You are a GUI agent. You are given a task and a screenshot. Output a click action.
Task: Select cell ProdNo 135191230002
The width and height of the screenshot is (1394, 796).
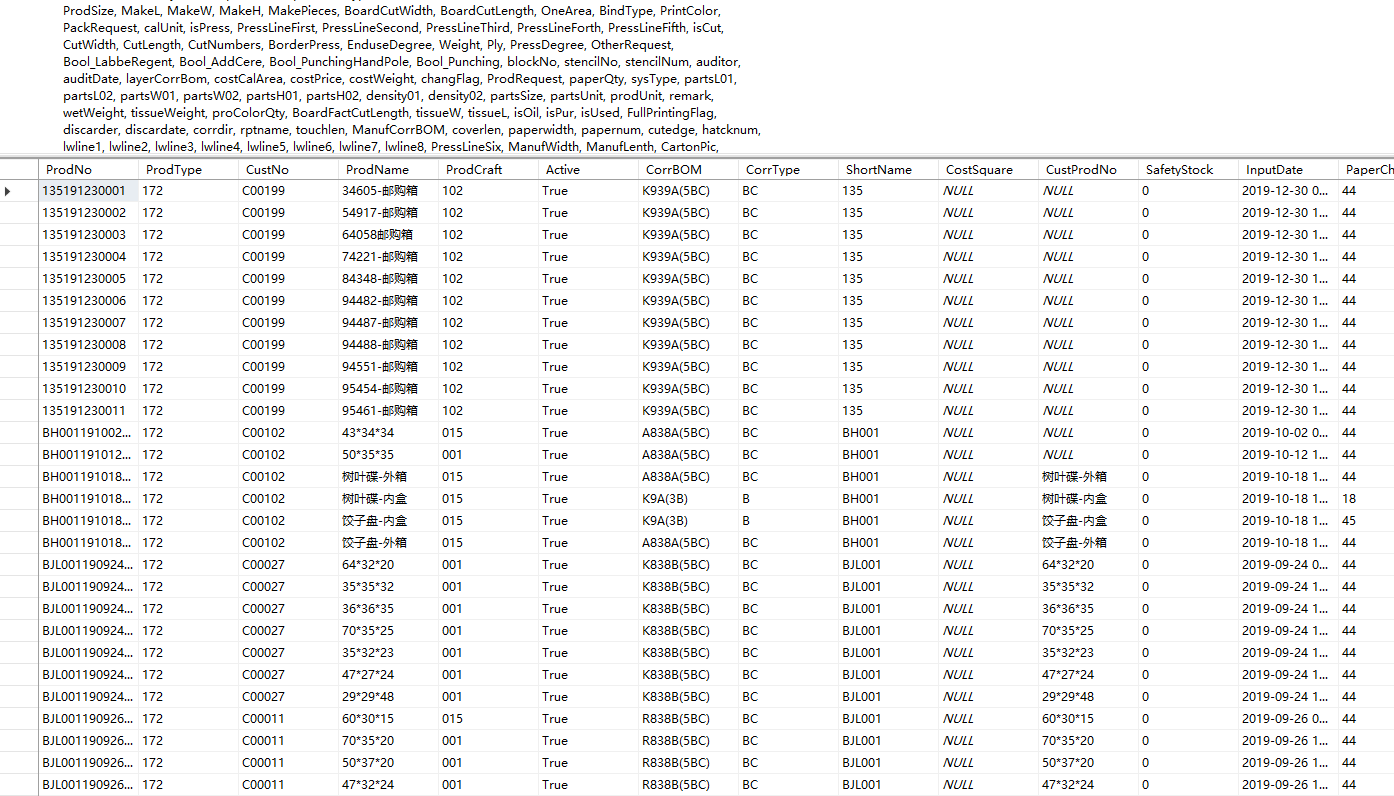(x=88, y=213)
